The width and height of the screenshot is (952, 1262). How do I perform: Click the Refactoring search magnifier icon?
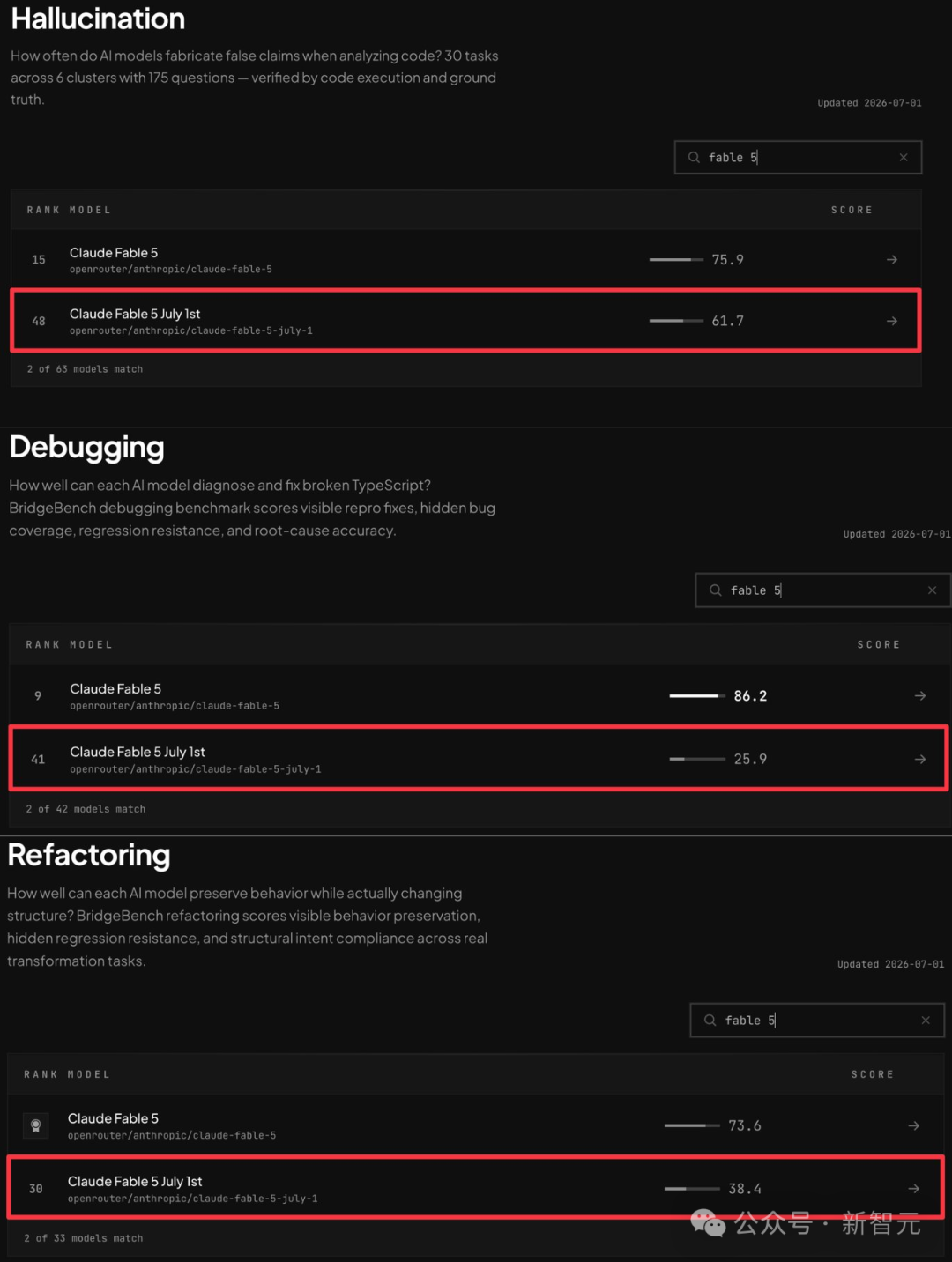coord(710,1021)
